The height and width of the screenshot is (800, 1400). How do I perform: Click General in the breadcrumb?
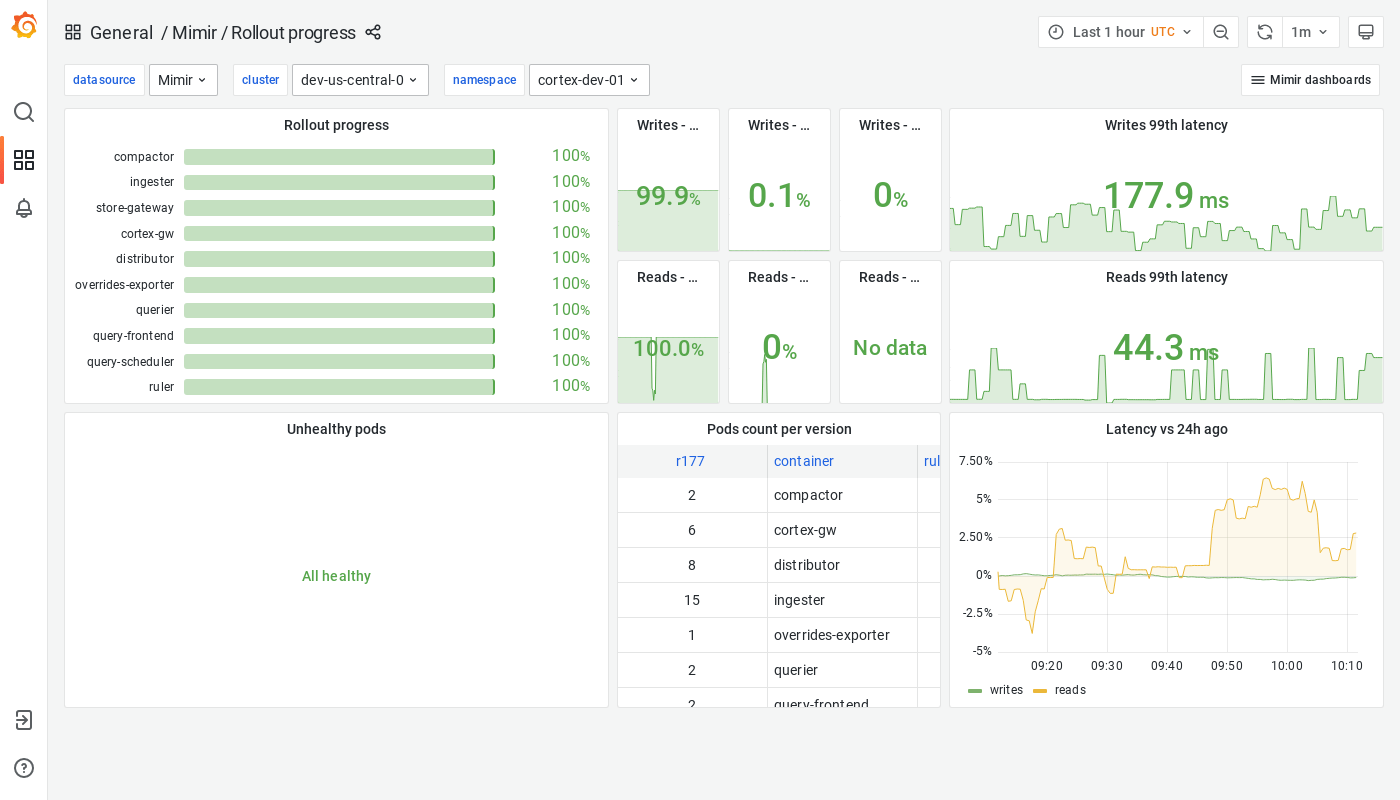click(x=121, y=32)
